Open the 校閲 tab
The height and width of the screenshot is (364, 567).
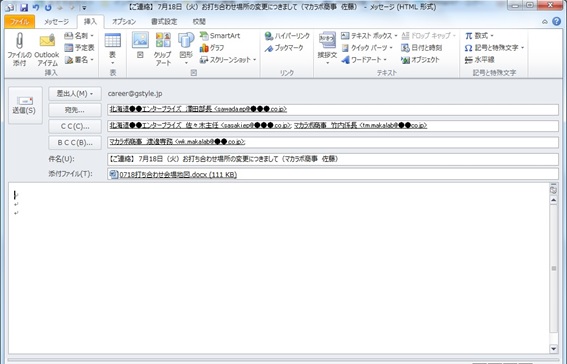[199, 22]
